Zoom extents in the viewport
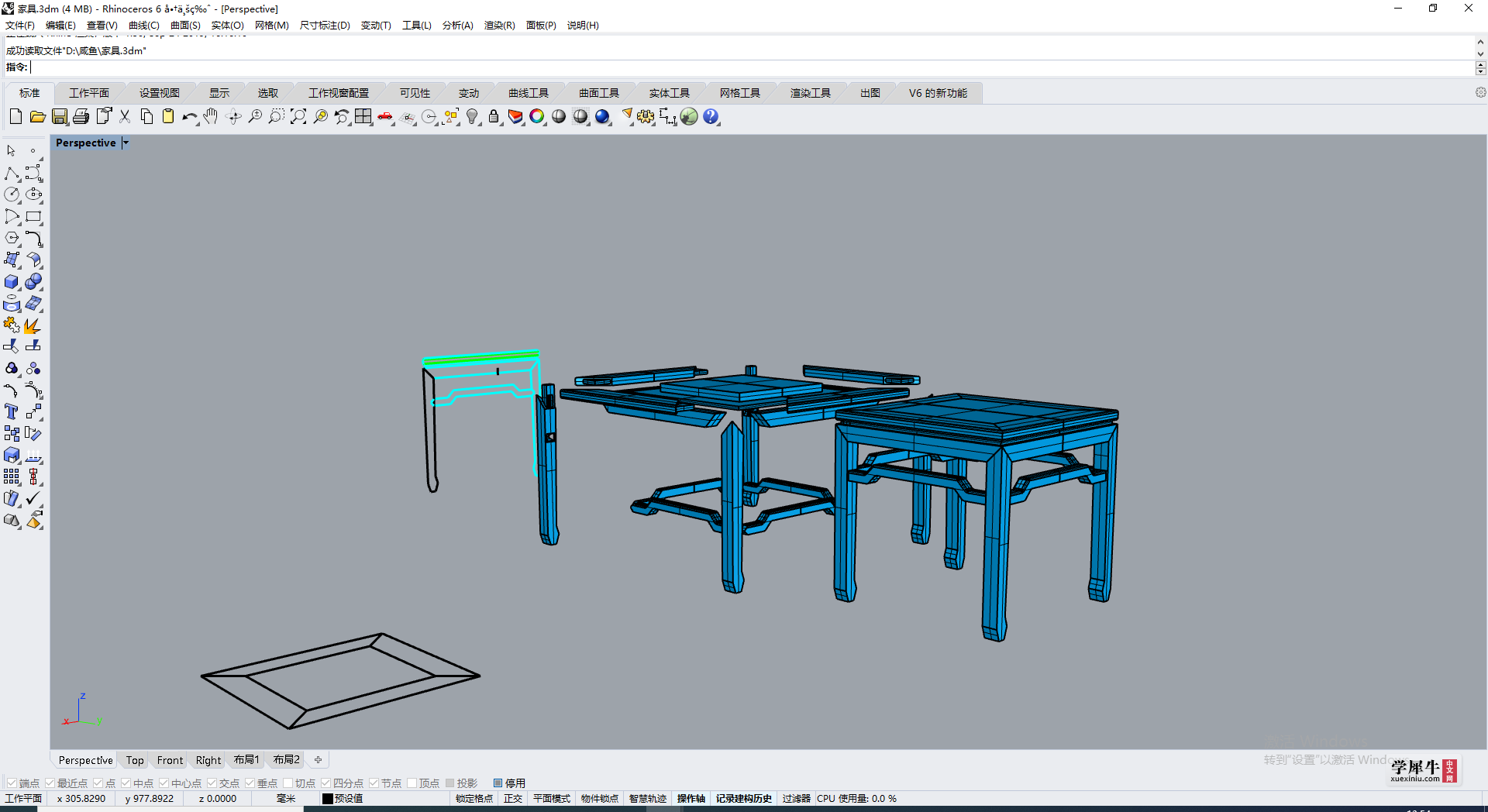The width and height of the screenshot is (1488, 812). click(298, 117)
